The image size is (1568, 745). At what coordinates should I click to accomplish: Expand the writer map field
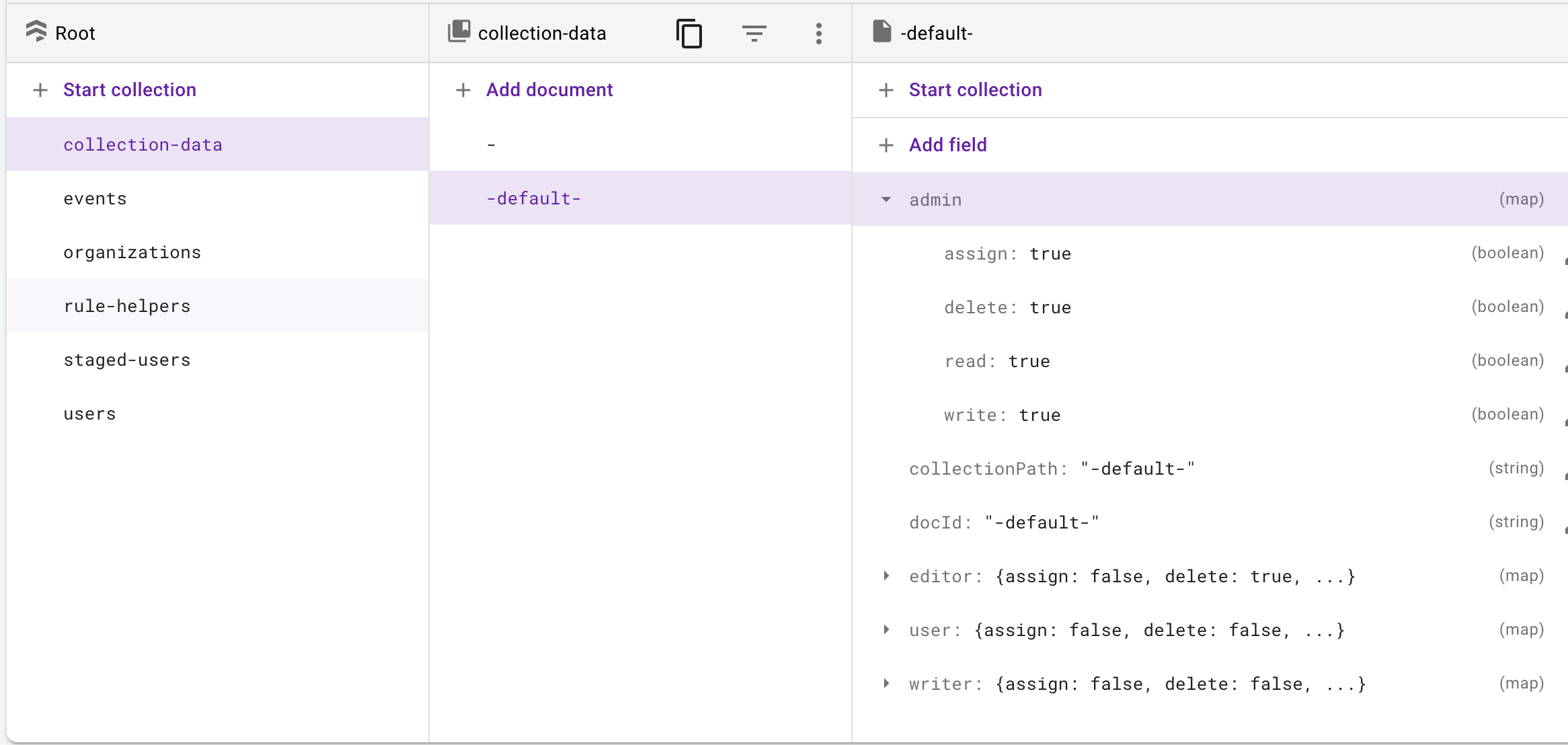pyautogui.click(x=886, y=684)
